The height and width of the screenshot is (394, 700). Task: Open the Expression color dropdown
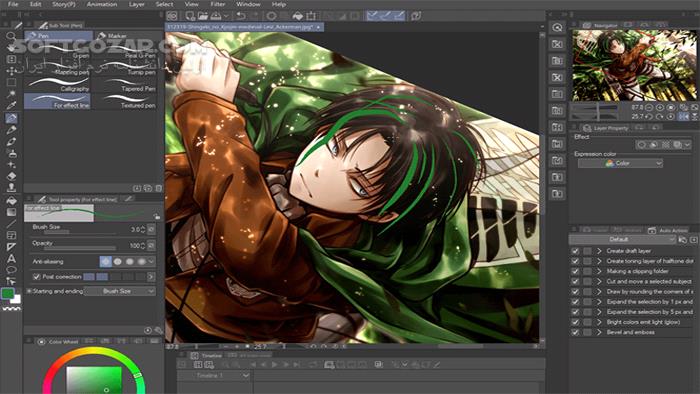pyautogui.click(x=620, y=163)
